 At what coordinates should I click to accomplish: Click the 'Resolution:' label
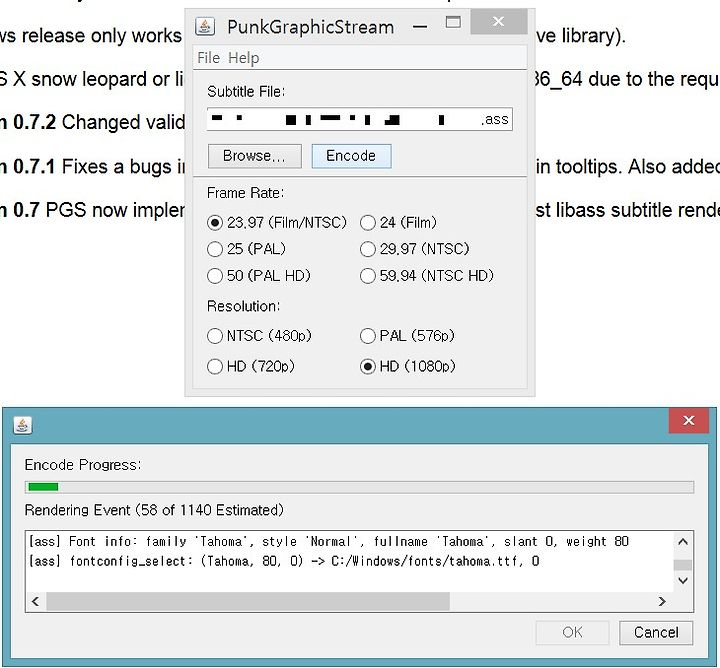pyautogui.click(x=243, y=306)
